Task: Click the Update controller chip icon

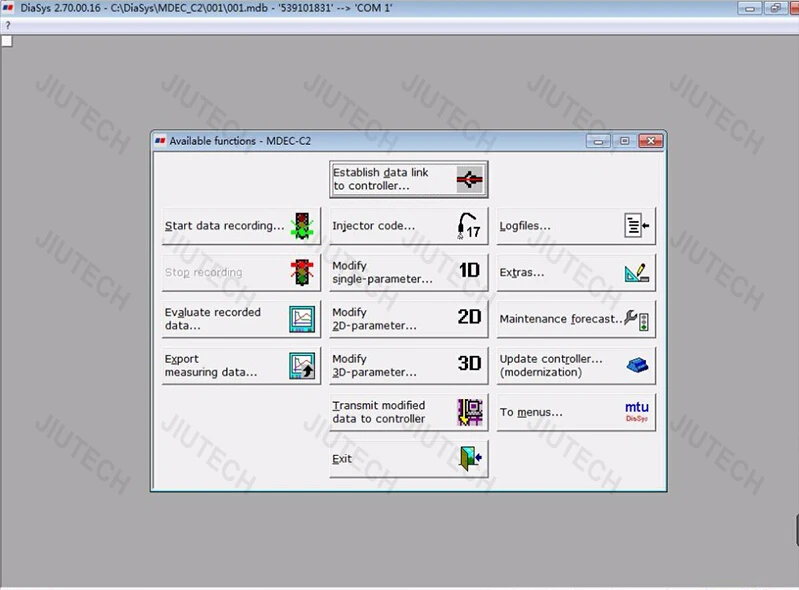Action: click(637, 365)
